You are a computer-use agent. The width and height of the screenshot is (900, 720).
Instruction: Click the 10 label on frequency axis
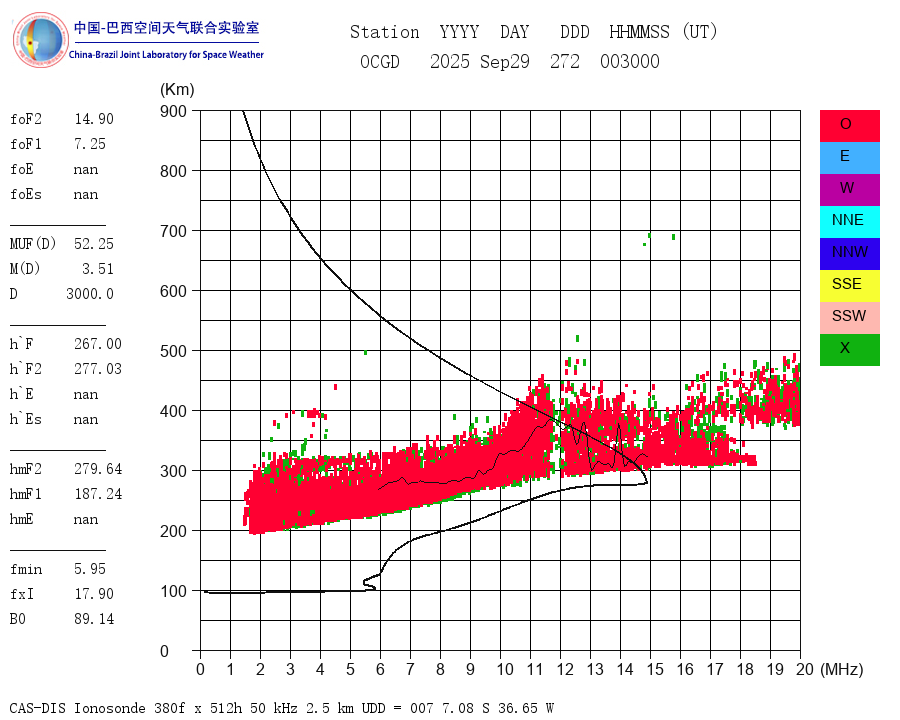coord(505,669)
